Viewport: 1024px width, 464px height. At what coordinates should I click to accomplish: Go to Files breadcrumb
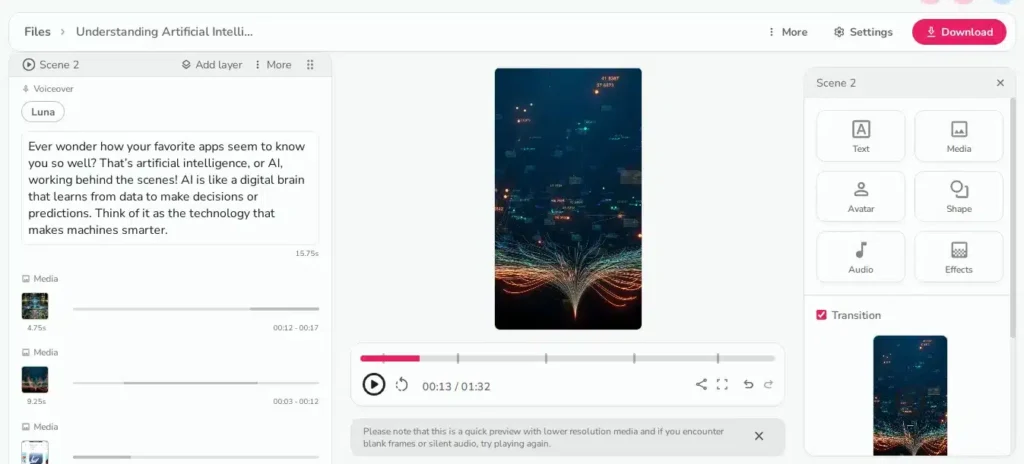37,31
